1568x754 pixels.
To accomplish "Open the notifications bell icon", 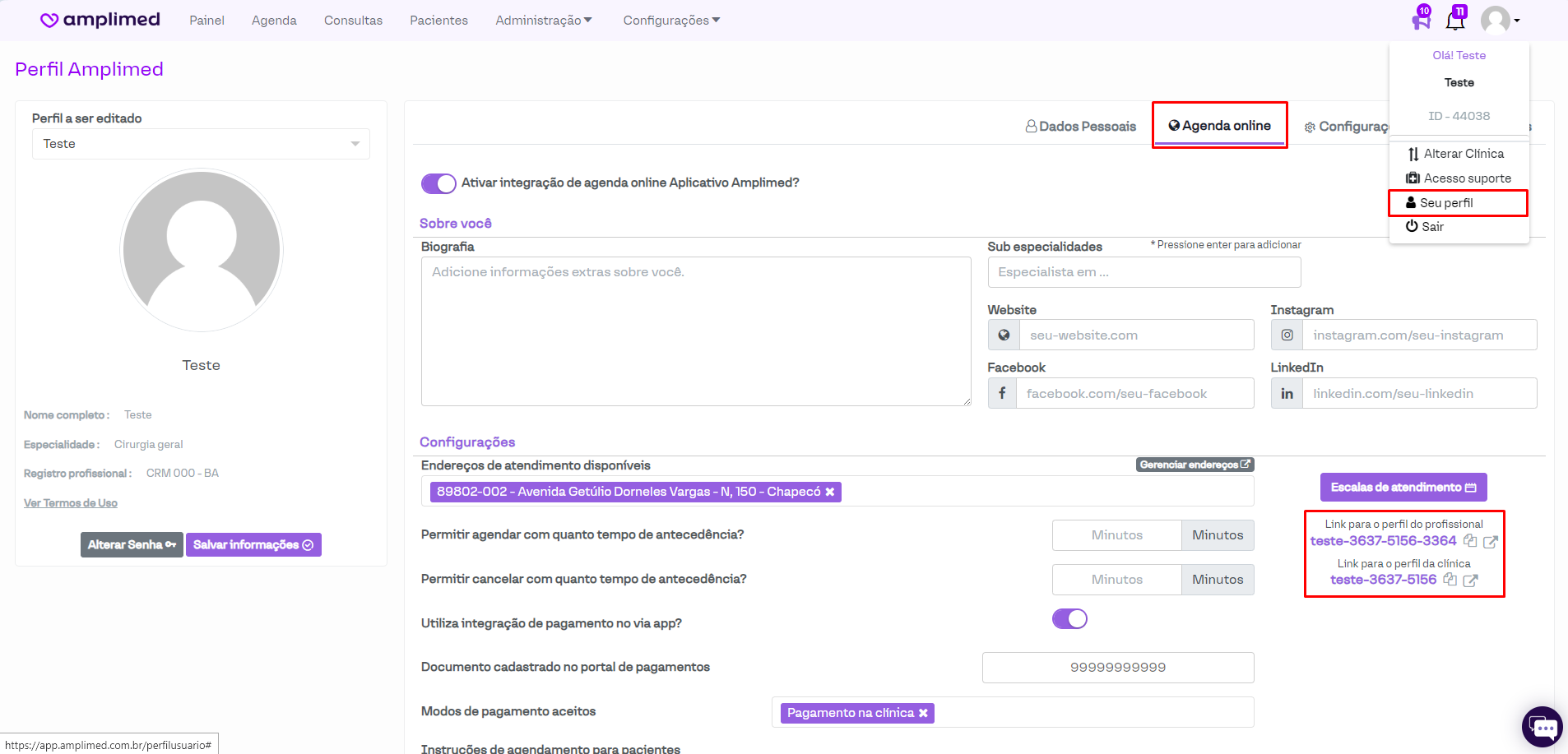I will pyautogui.click(x=1454, y=21).
